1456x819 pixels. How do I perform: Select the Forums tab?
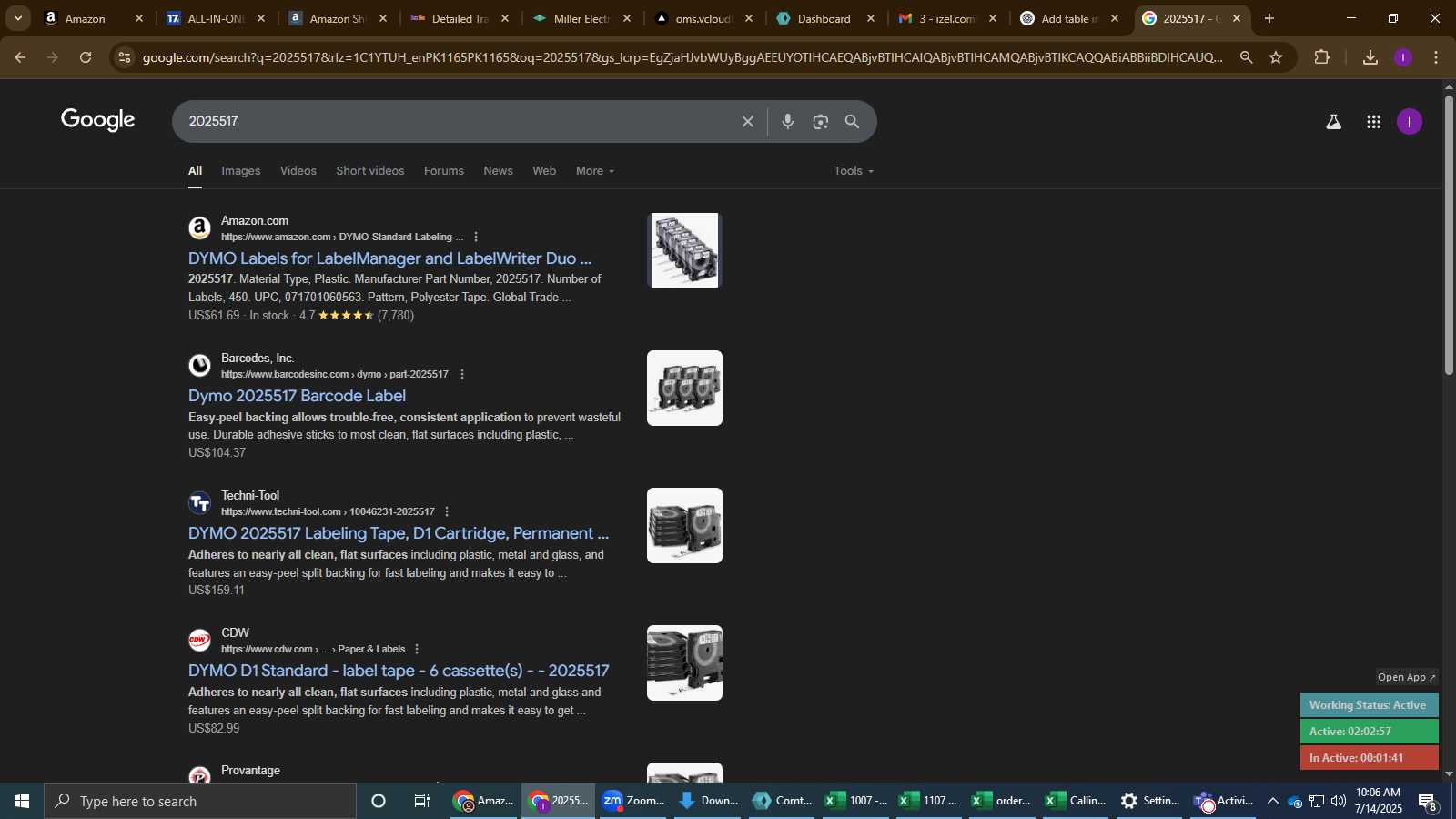click(444, 171)
